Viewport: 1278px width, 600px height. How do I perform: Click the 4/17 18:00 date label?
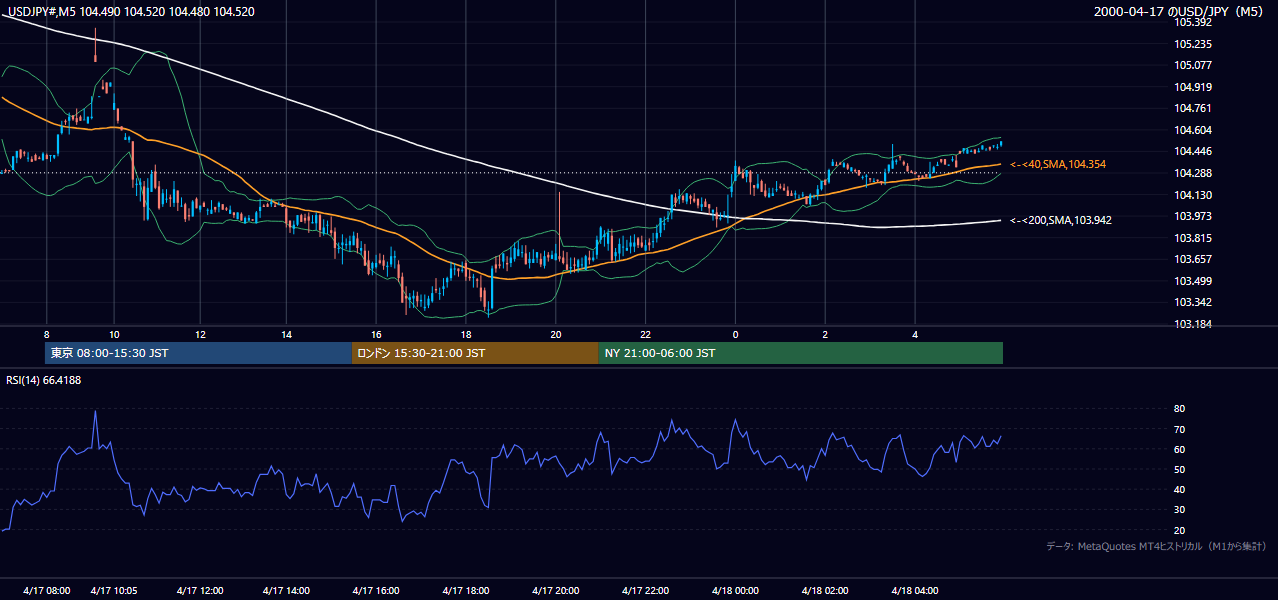466,590
